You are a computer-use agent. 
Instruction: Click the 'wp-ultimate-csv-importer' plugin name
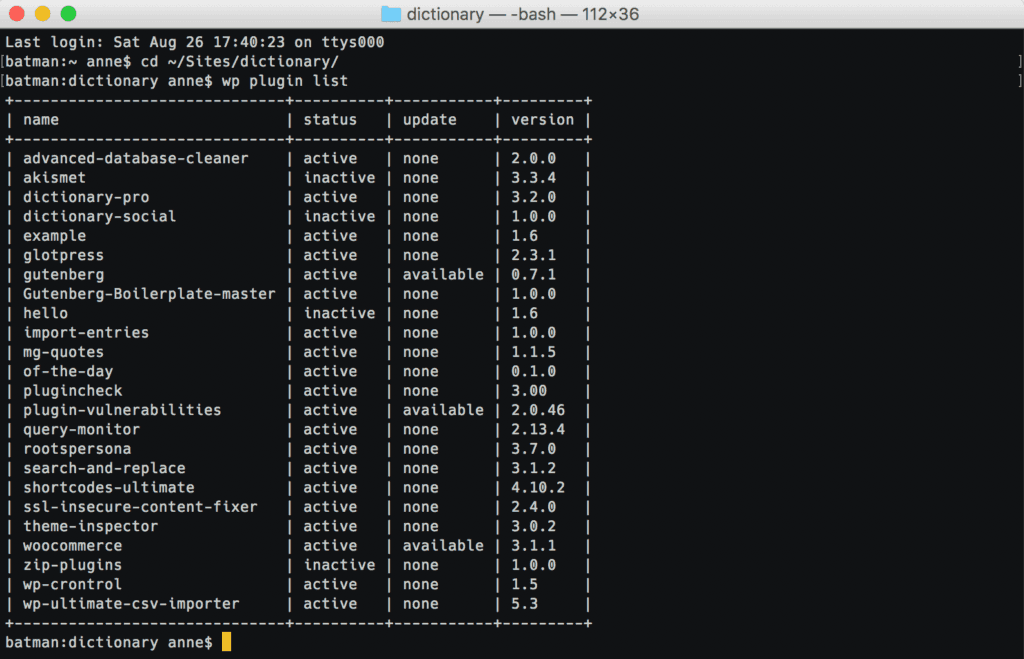[x=131, y=604]
